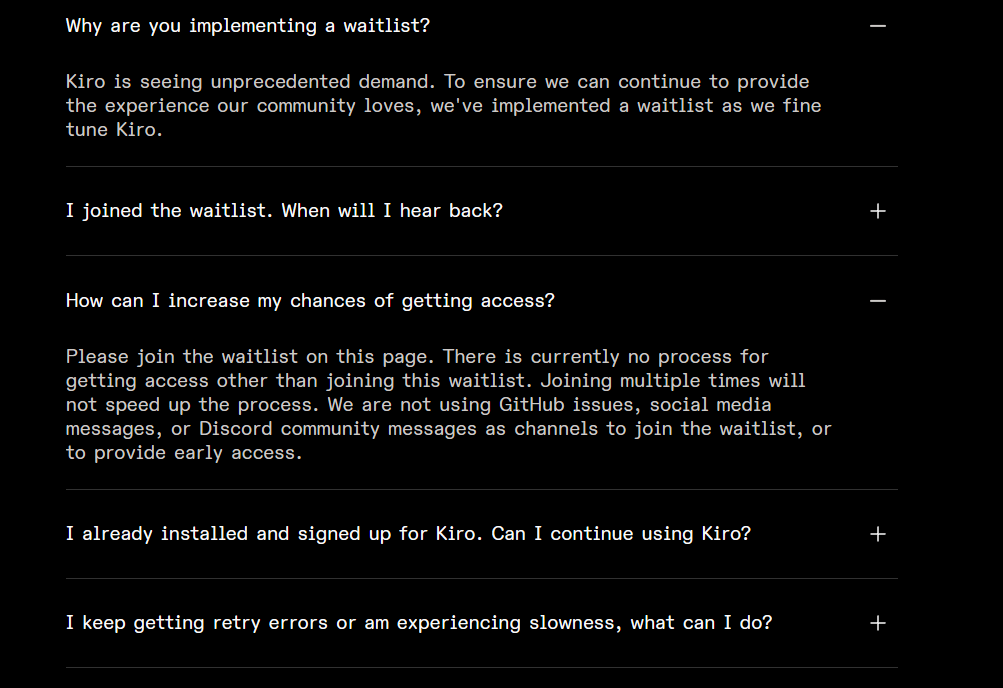Screen dimensions: 1003x688
Task: Click the minus icon beside the implementing waitlist question
Action: (878, 26)
